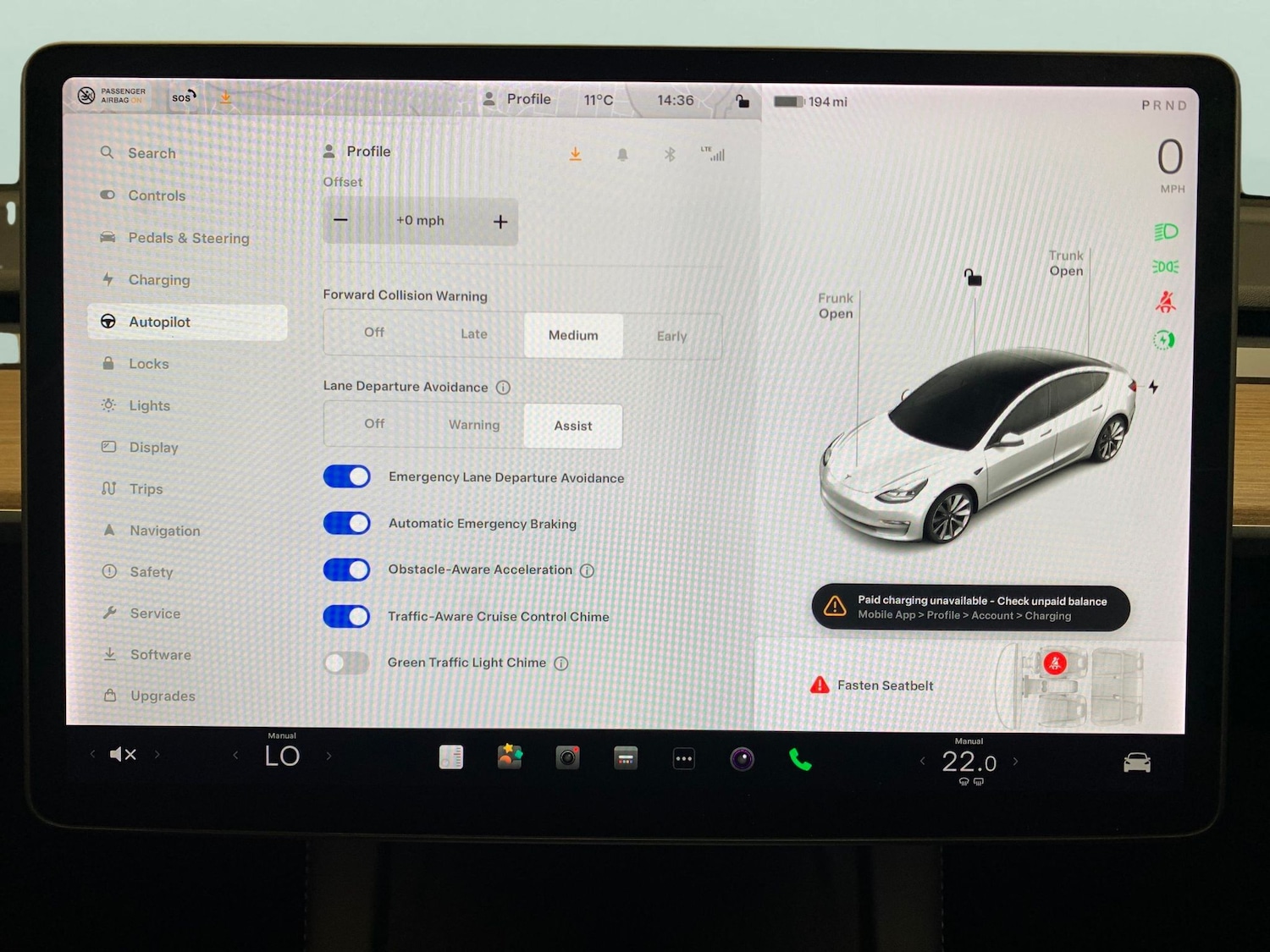Switch to the Safety settings section
The image size is (1270, 952).
151,572
